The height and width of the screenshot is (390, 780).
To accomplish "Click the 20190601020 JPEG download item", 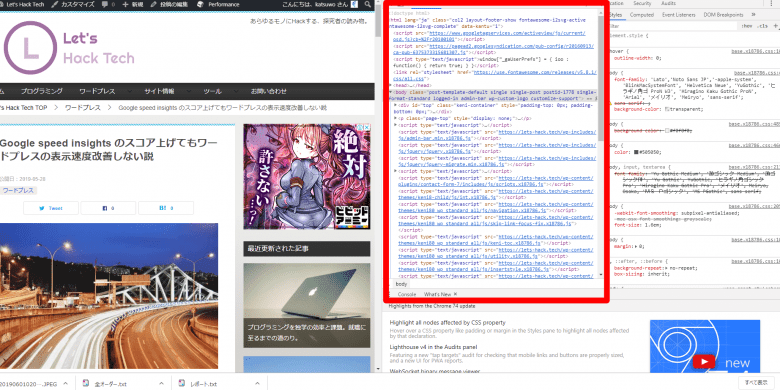I will click(29, 384).
